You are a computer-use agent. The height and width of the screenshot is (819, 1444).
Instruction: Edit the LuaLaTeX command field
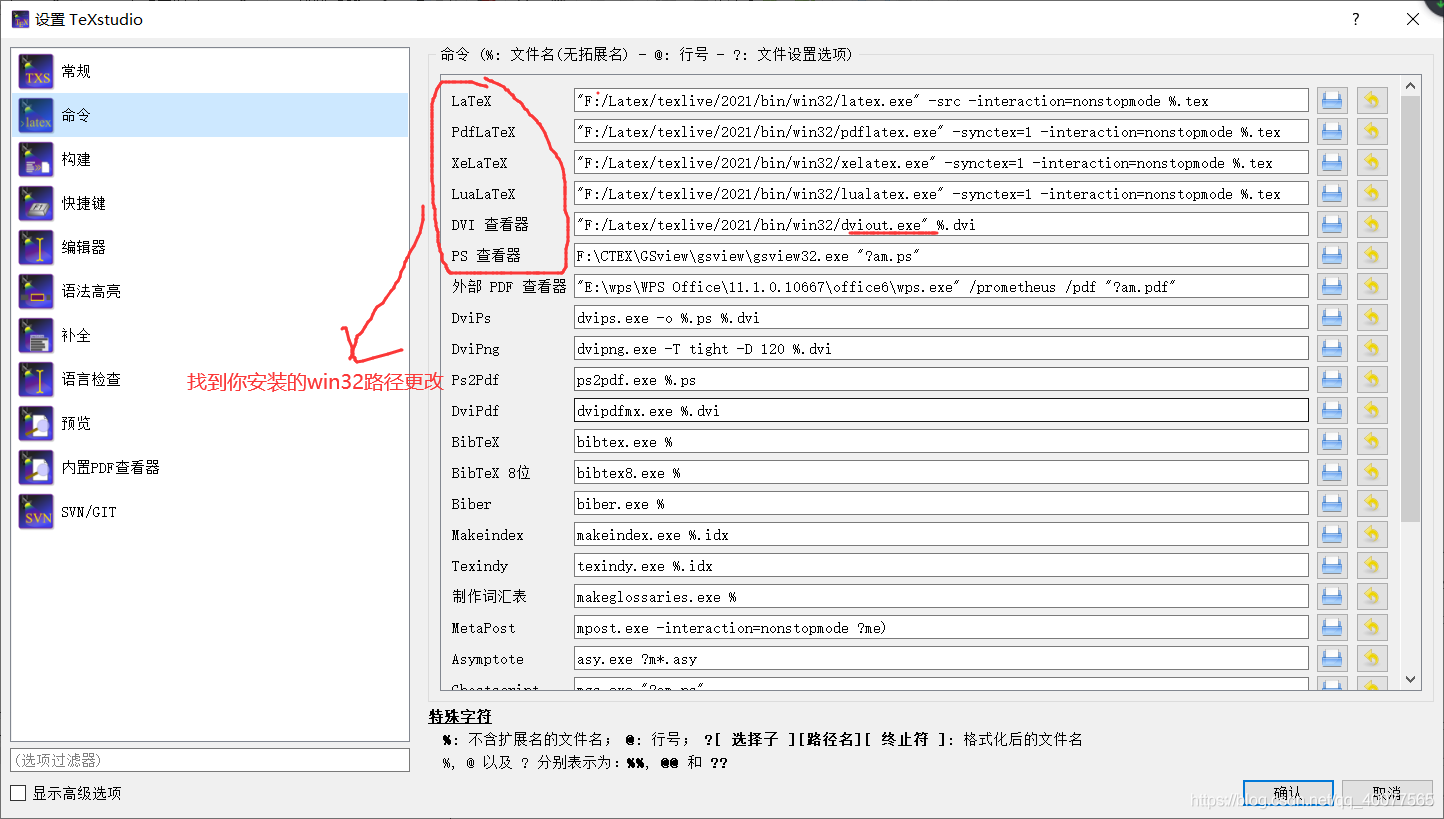pyautogui.click(x=941, y=193)
